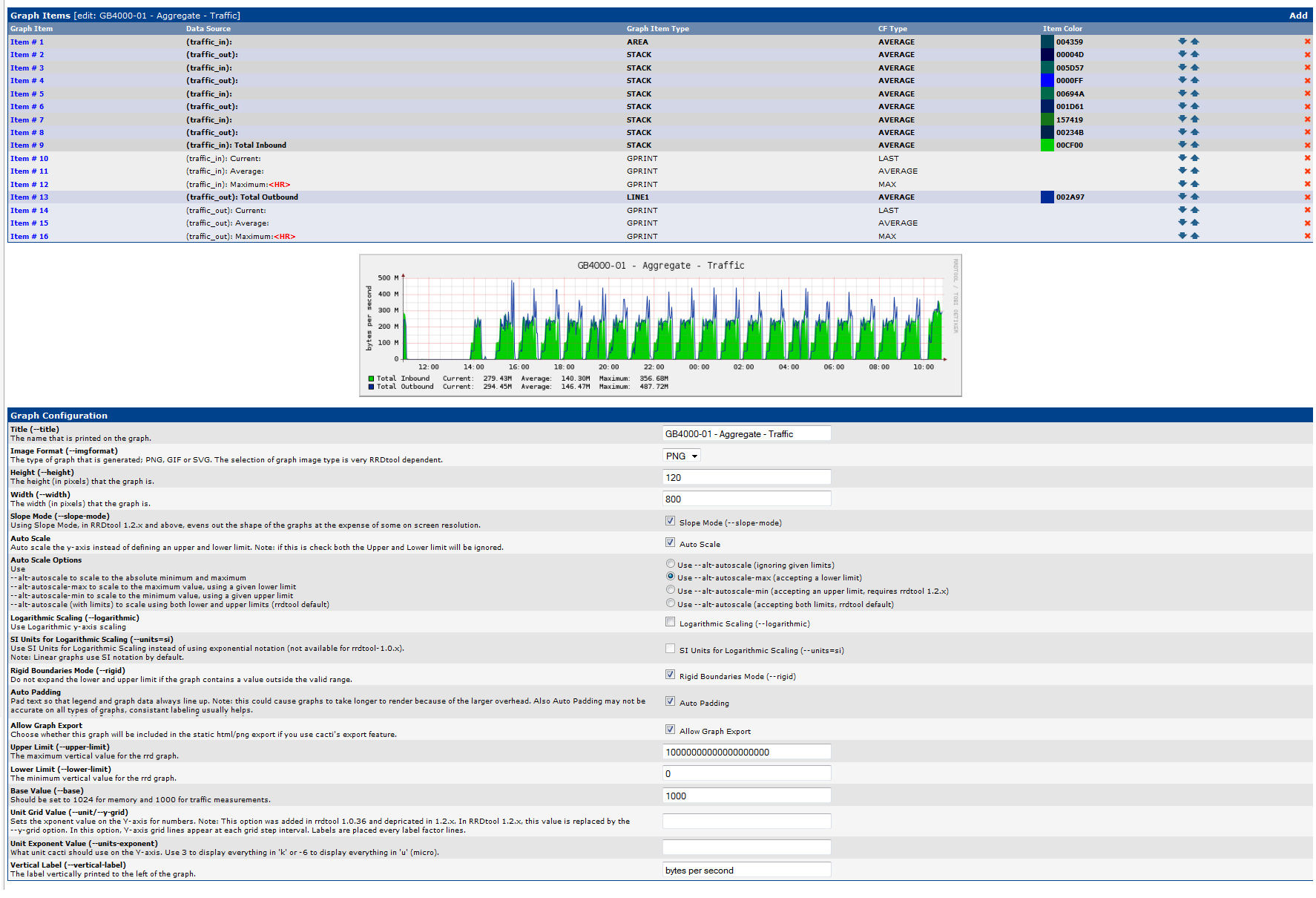
Task: Open Item # 16 link
Action: 29,236
